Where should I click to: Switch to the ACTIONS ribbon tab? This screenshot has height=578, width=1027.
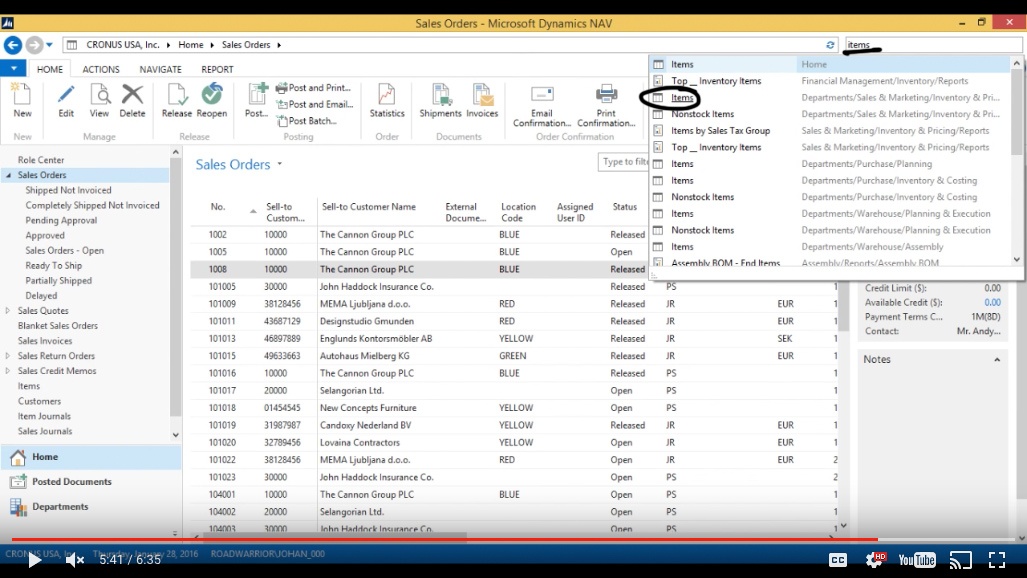click(x=101, y=69)
